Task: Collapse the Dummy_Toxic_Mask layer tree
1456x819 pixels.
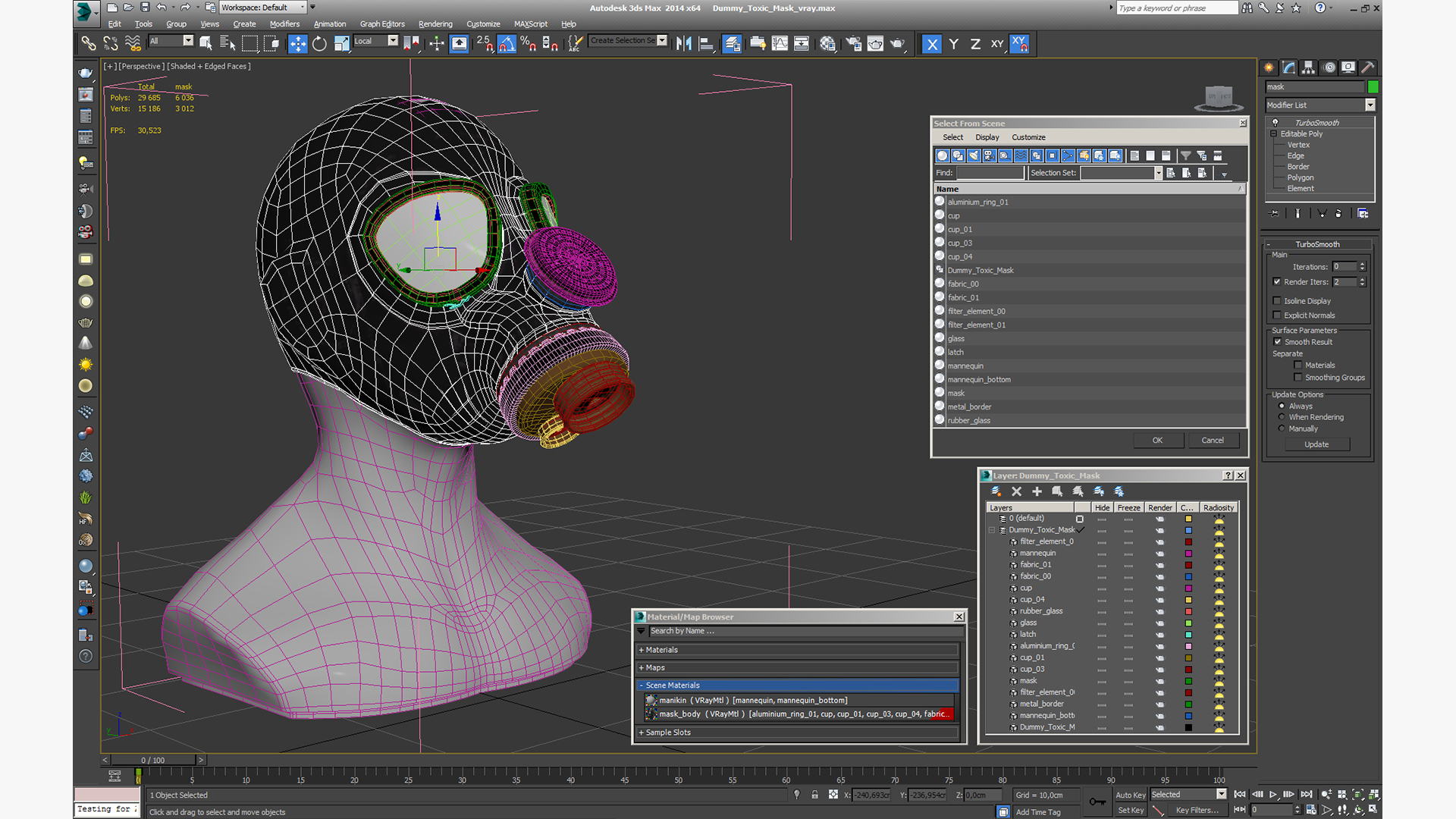Action: (x=991, y=530)
